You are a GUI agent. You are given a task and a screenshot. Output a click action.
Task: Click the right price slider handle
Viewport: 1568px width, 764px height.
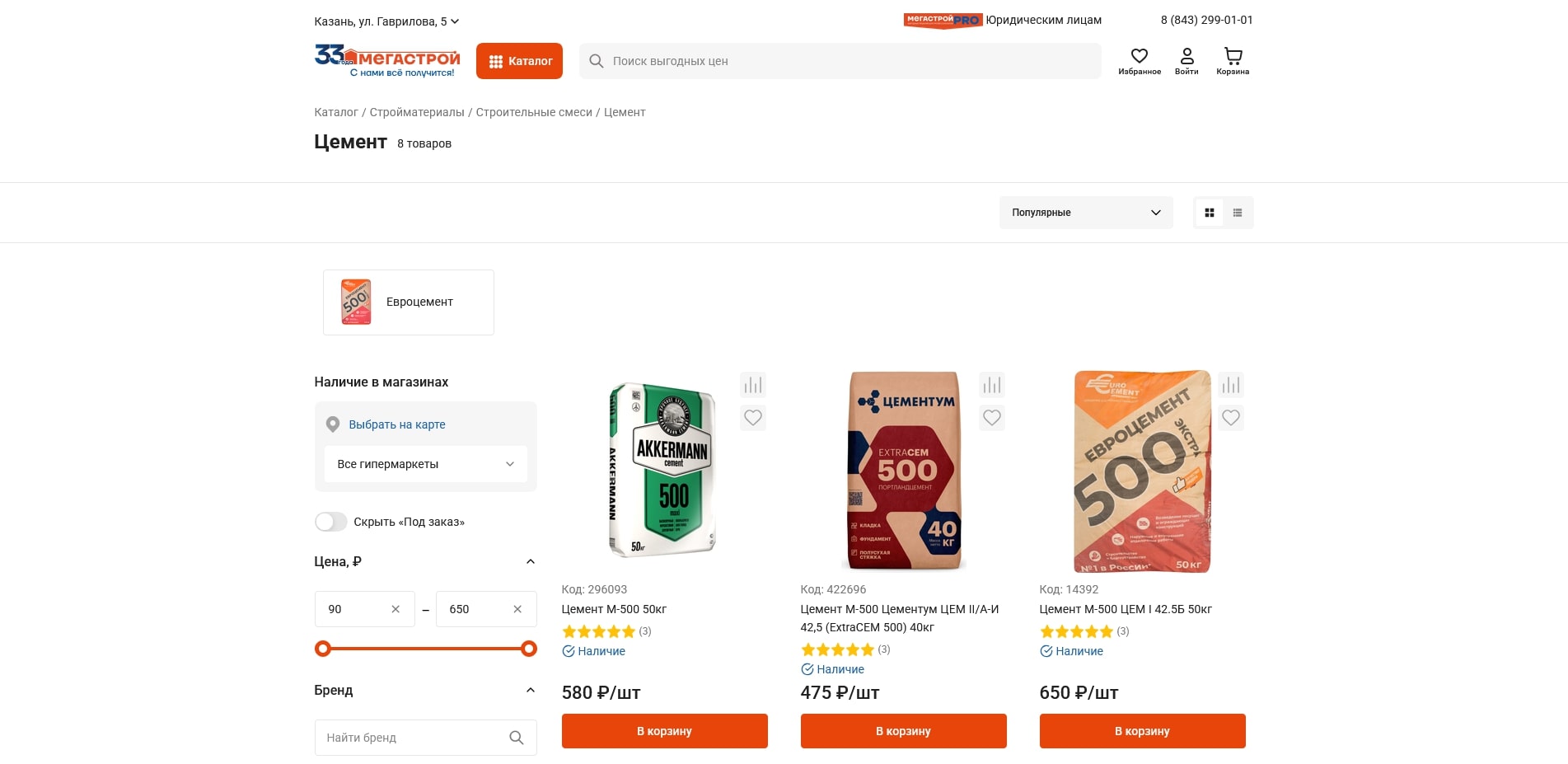pyautogui.click(x=529, y=649)
